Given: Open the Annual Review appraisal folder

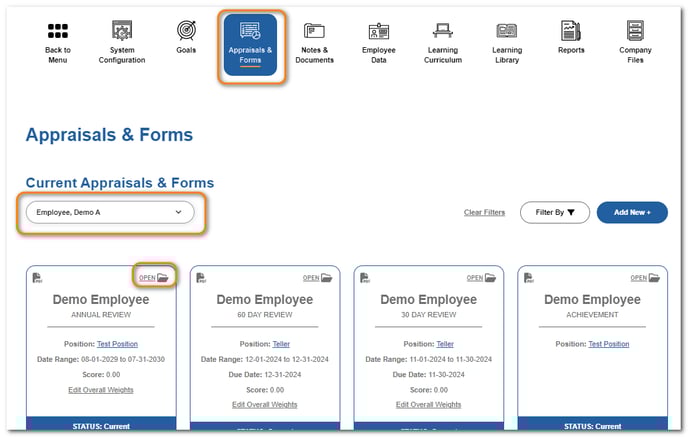Looking at the screenshot, I should [154, 277].
